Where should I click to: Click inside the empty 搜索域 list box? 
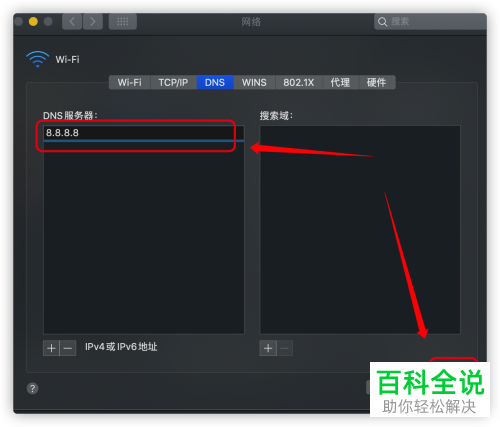click(x=360, y=230)
